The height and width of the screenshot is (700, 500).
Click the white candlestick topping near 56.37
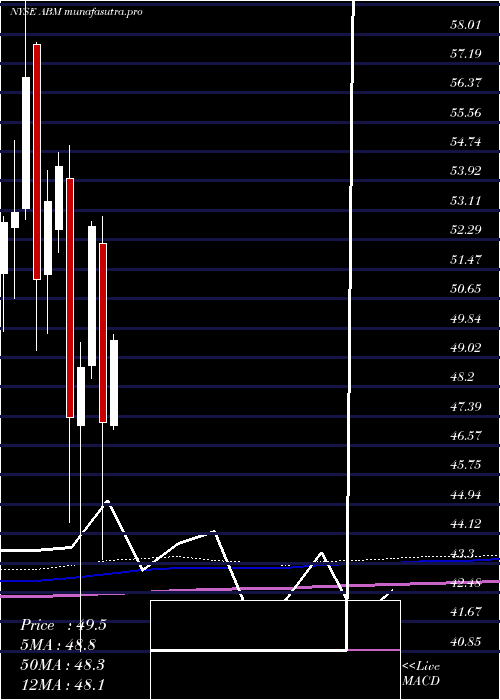point(26,143)
